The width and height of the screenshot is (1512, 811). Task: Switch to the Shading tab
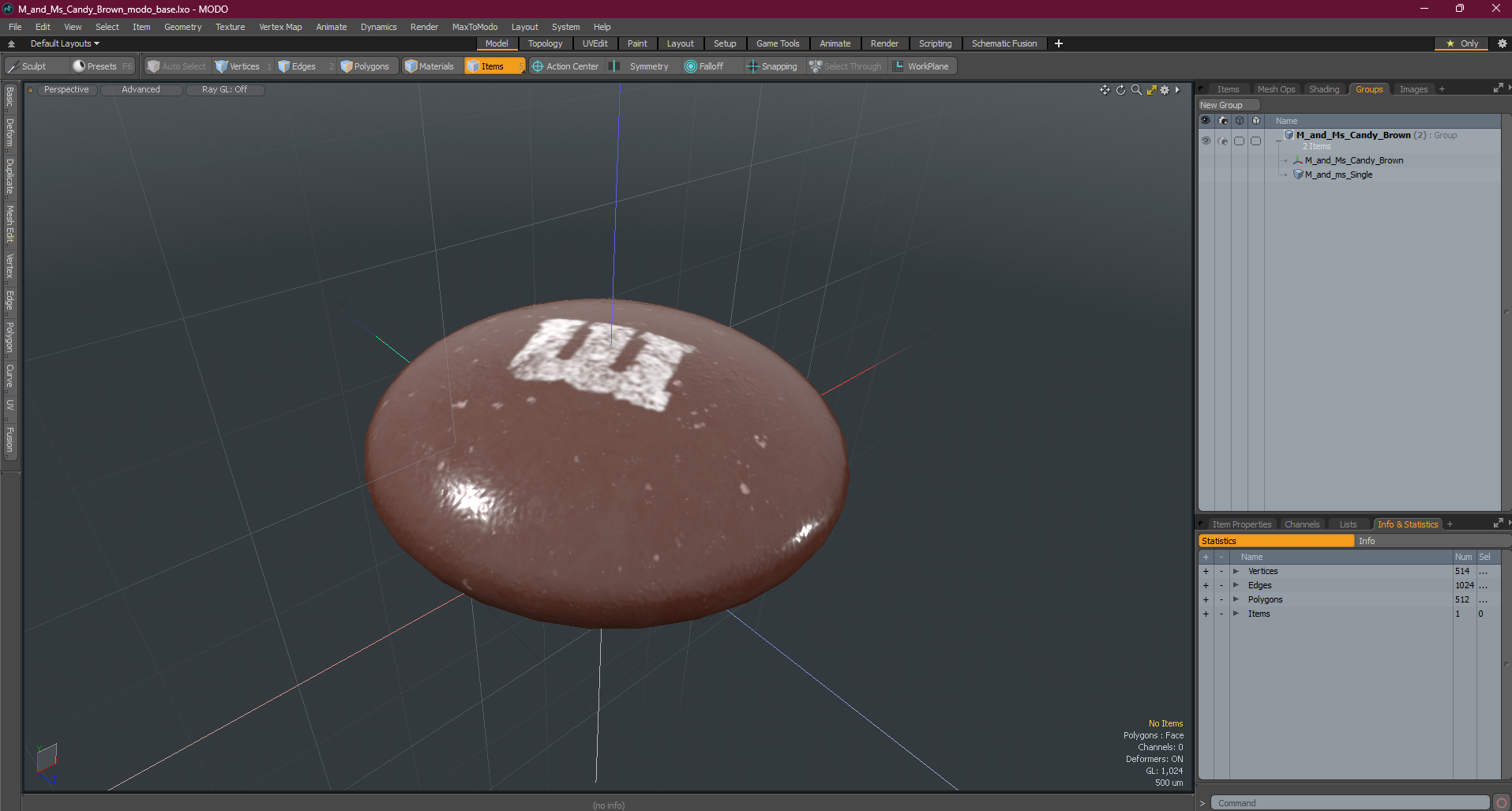click(x=1324, y=89)
